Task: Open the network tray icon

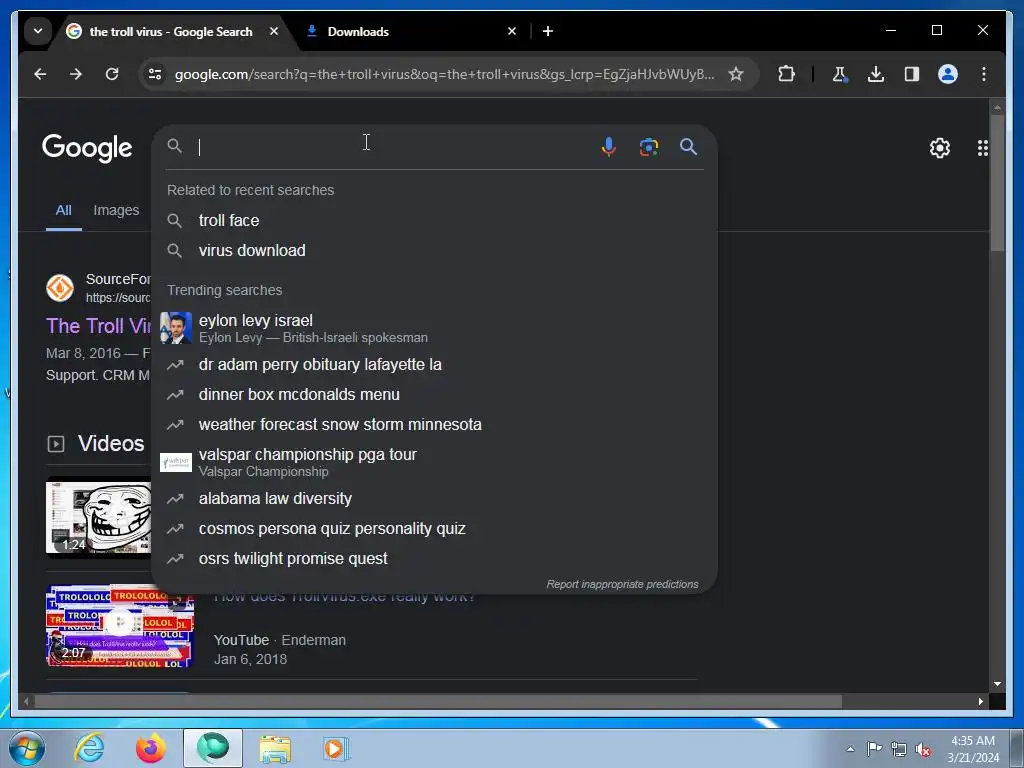Action: (899, 749)
